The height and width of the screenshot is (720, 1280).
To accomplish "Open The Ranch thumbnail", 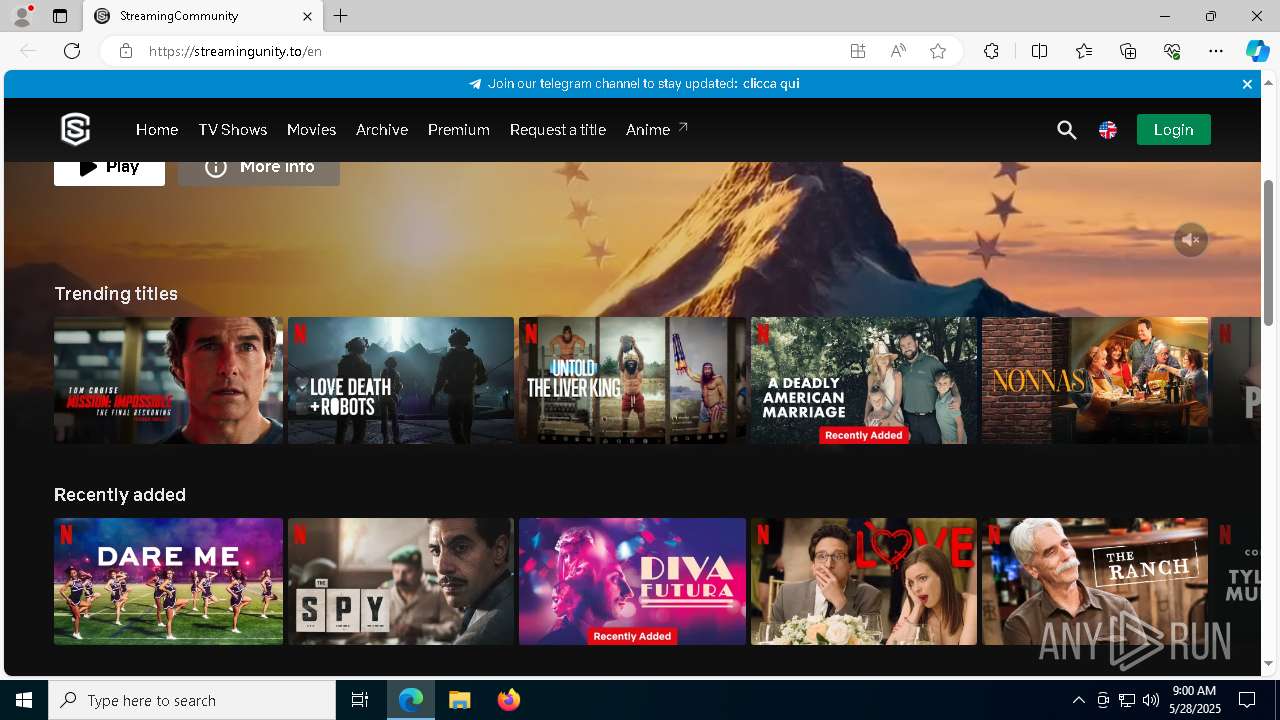I will pos(1095,581).
